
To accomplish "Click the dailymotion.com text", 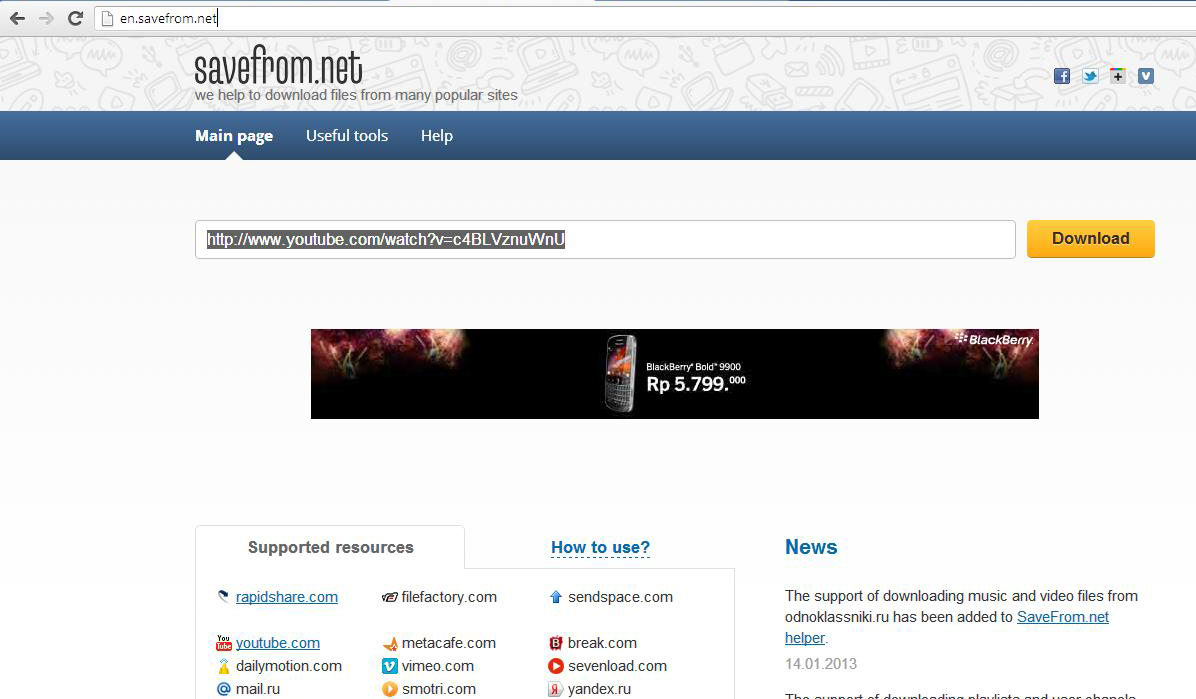I will (288, 666).
